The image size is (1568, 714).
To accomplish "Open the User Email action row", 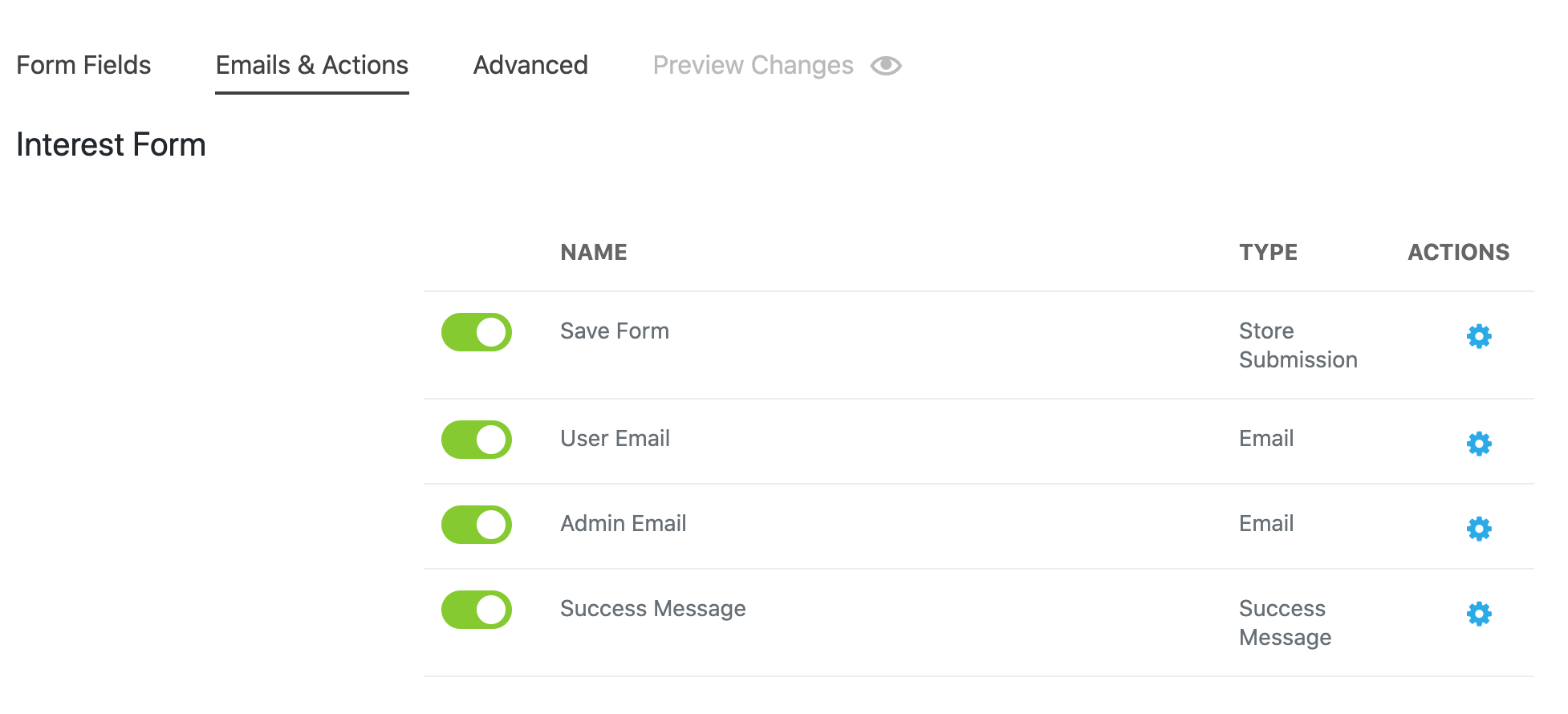I will point(979,441).
